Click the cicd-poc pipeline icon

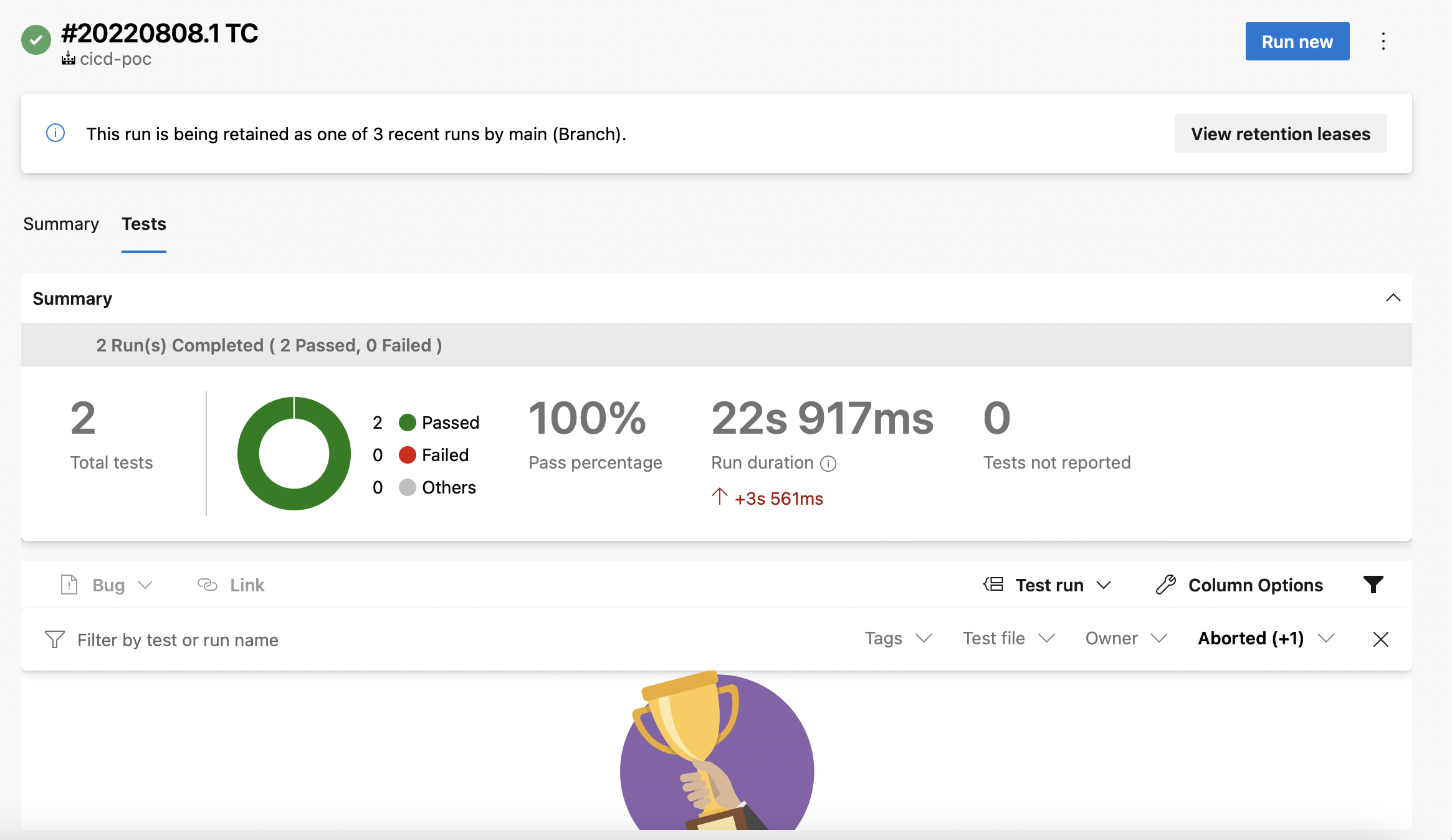click(69, 59)
